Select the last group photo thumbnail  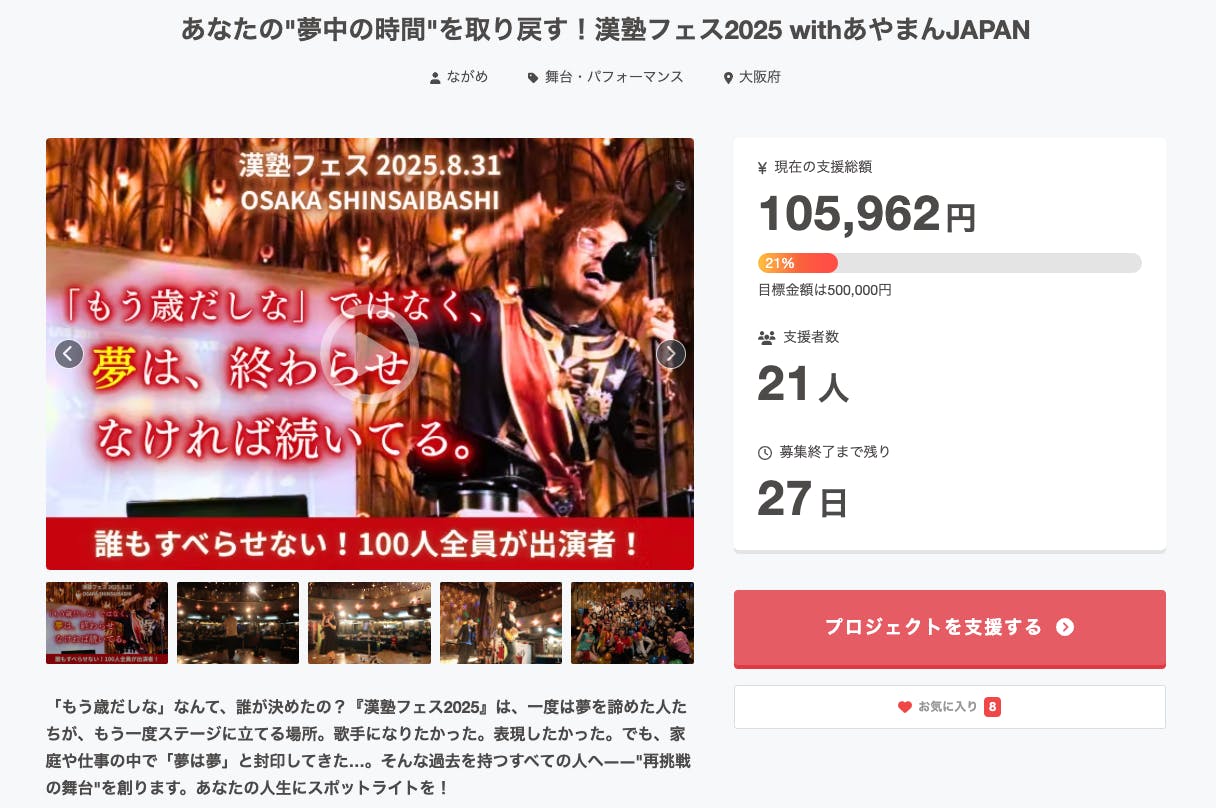[x=632, y=623]
